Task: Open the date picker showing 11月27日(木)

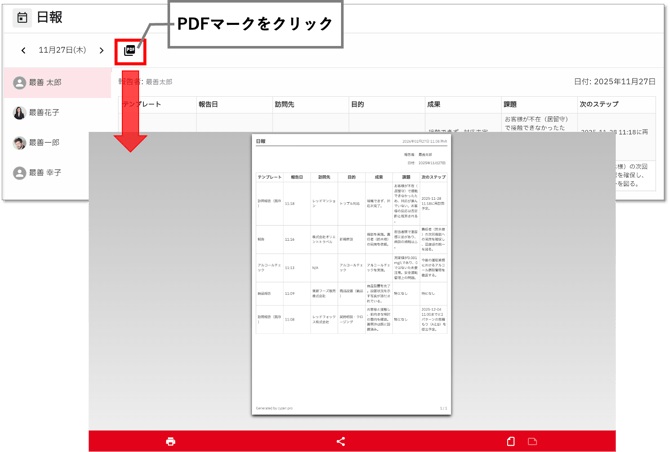Action: (62, 50)
